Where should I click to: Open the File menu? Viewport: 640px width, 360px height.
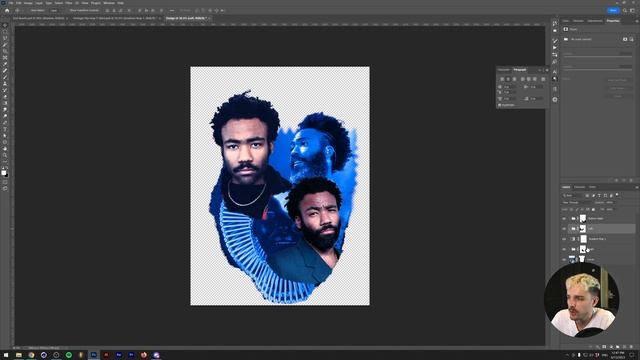coord(11,3)
